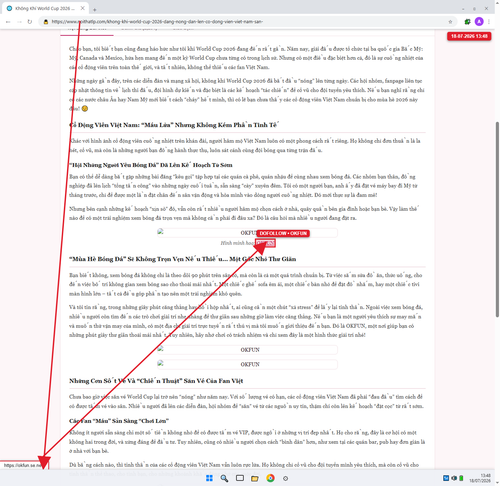This screenshot has height=486, width=500.
Task: Open Chrome's three-dot menu
Action: pos(489,22)
